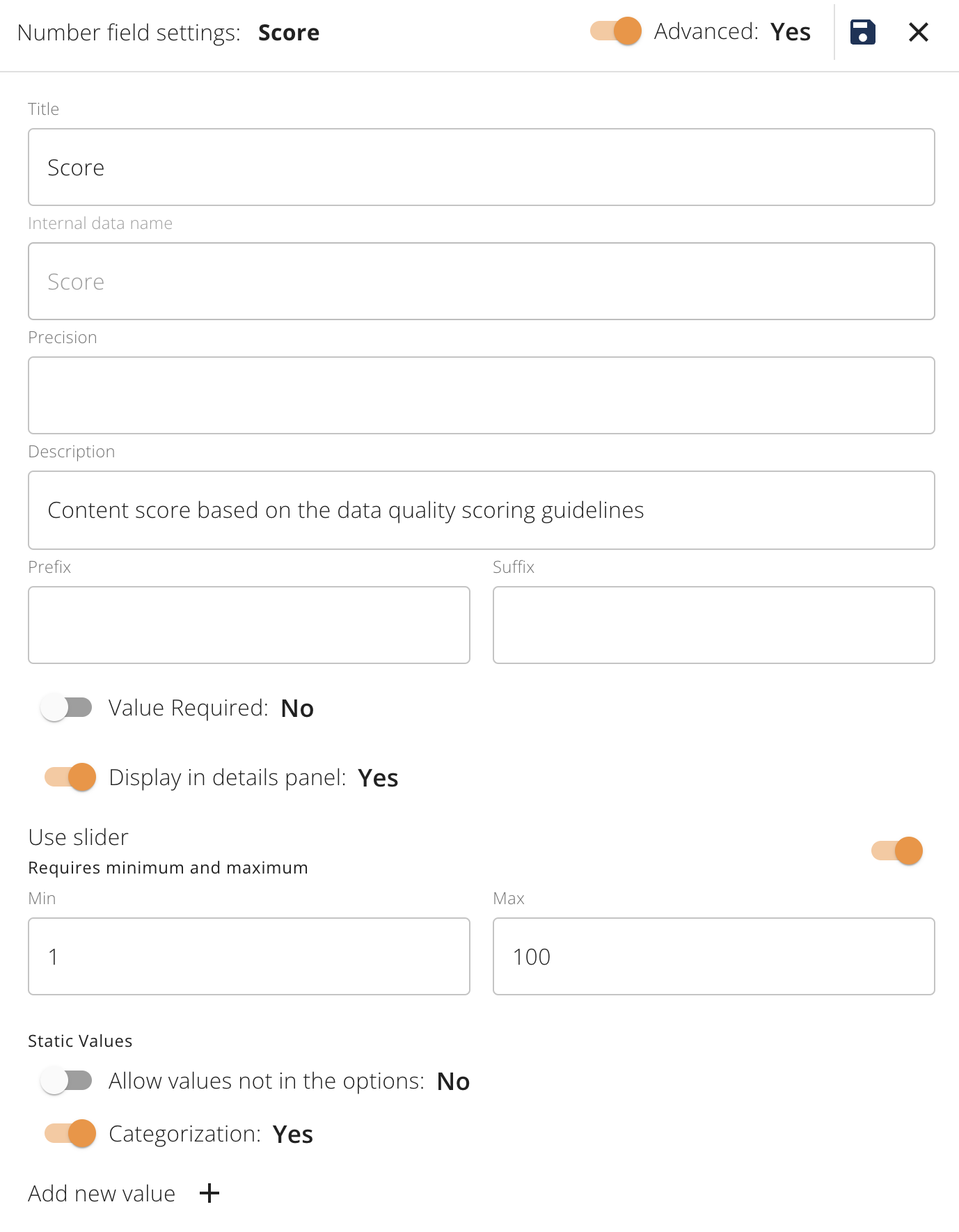
Task: Enable the Value Required switch
Action: tap(67, 708)
